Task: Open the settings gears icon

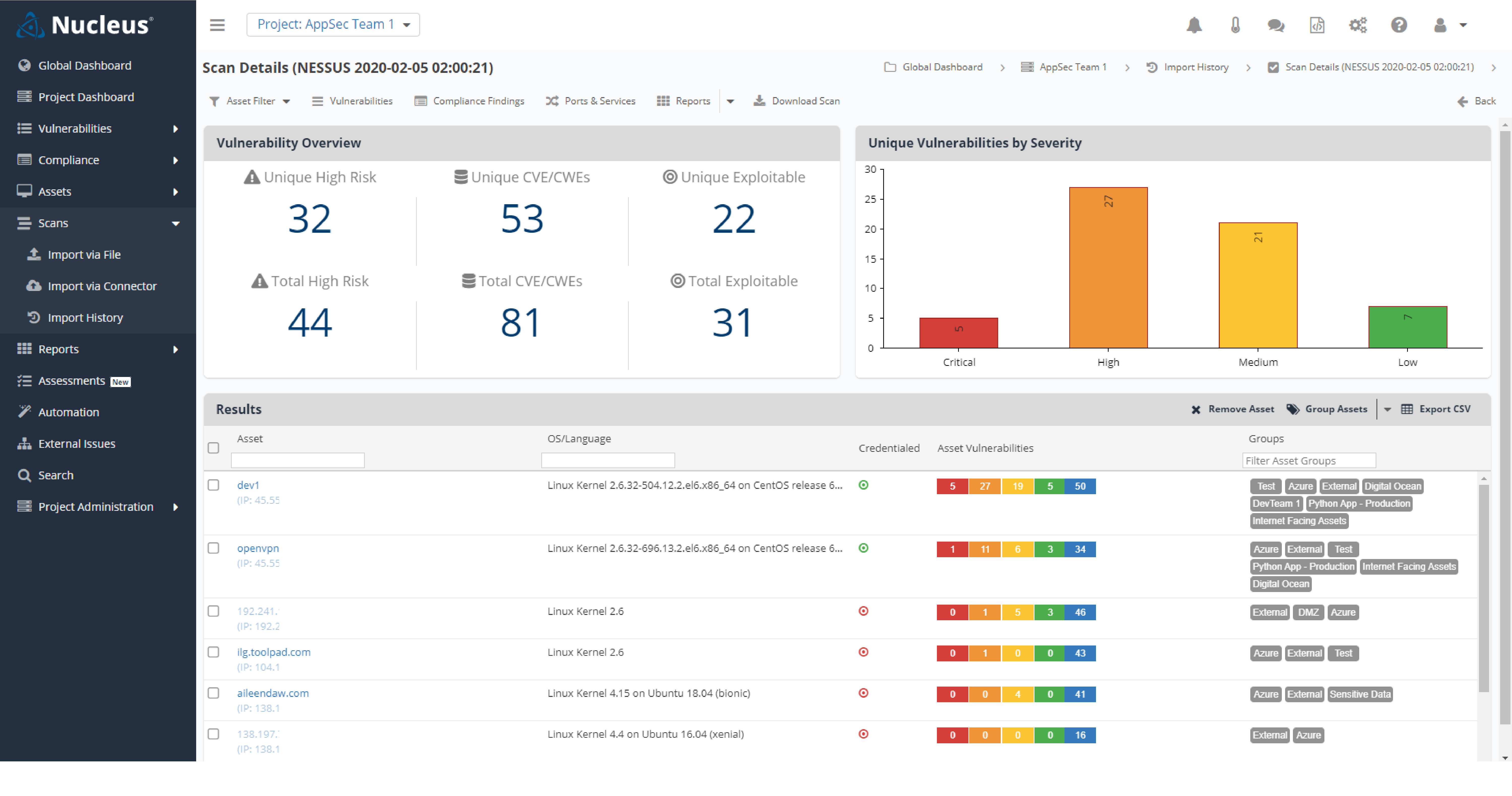Action: [x=1358, y=25]
